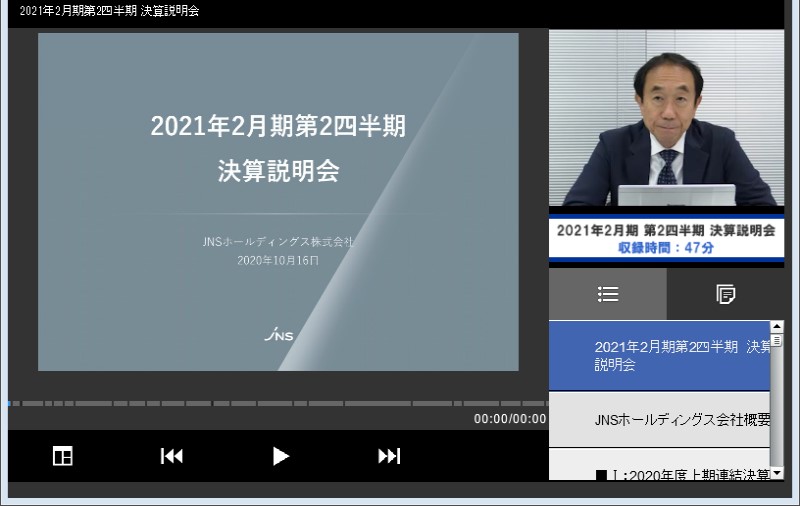800x506 pixels.
Task: Start playback with the play button
Action: click(280, 456)
